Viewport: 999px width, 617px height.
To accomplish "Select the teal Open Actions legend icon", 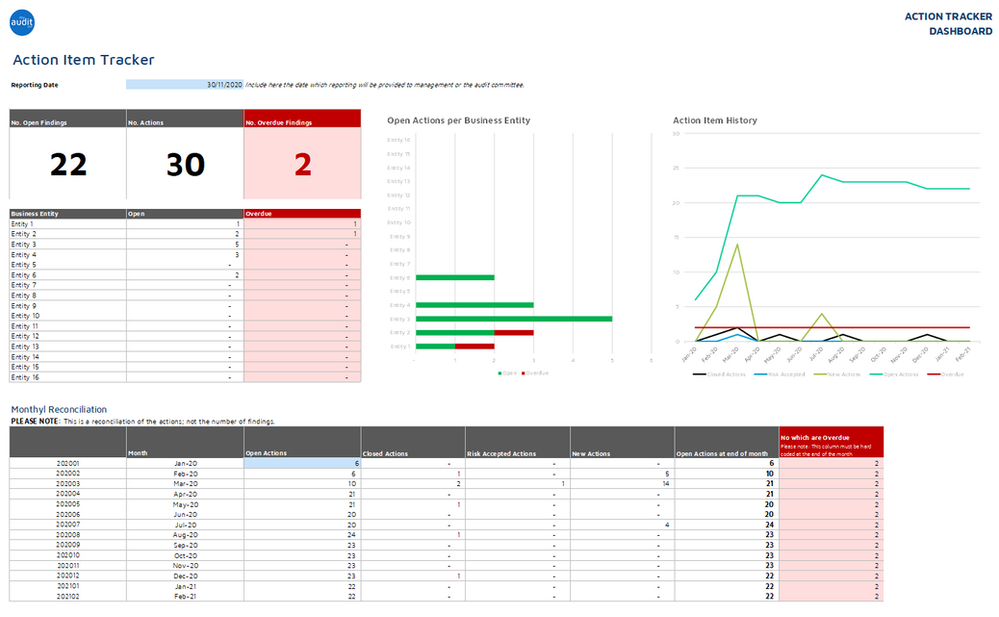I will [x=877, y=373].
